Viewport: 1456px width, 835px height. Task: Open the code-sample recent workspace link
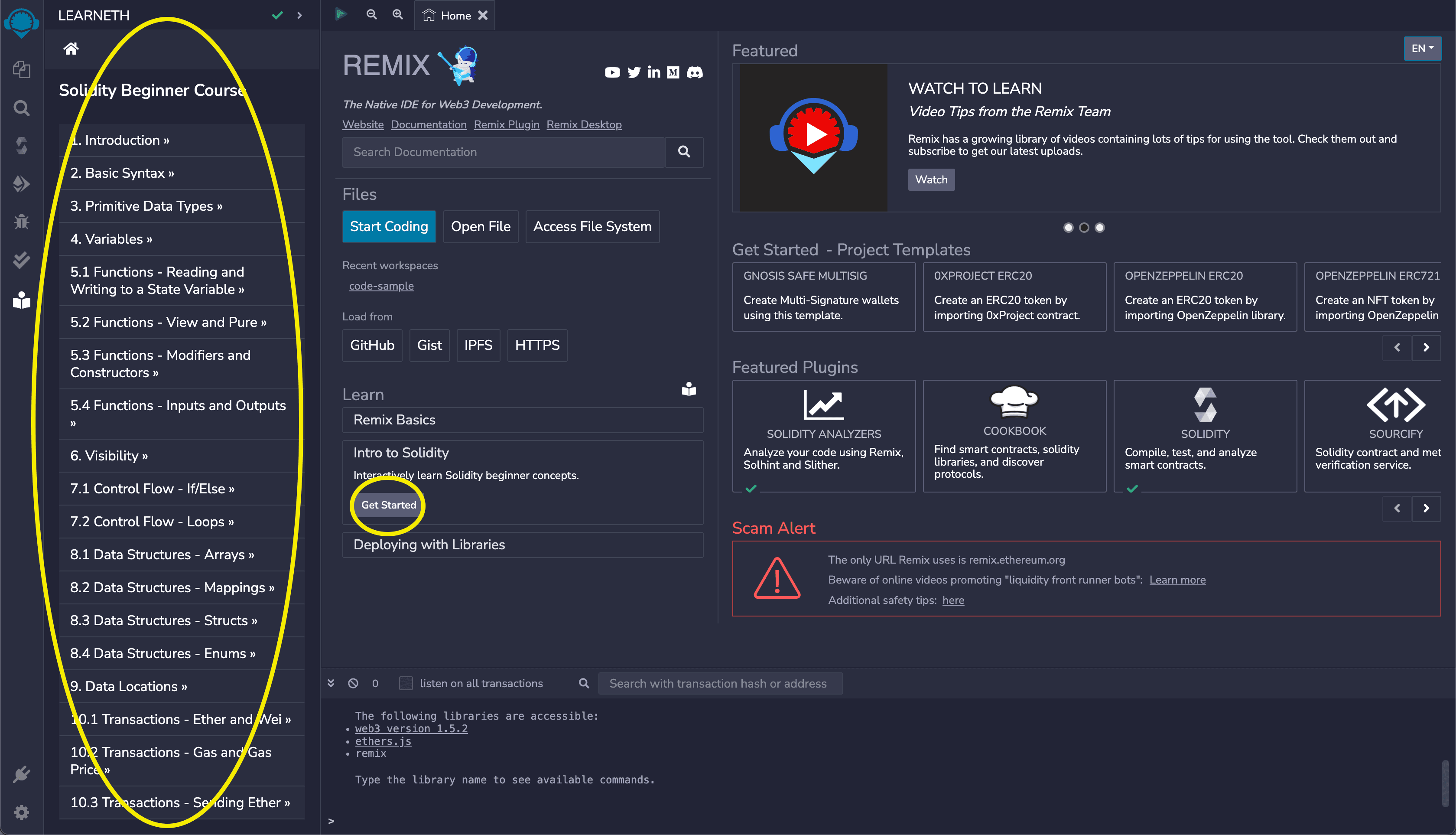(x=381, y=286)
